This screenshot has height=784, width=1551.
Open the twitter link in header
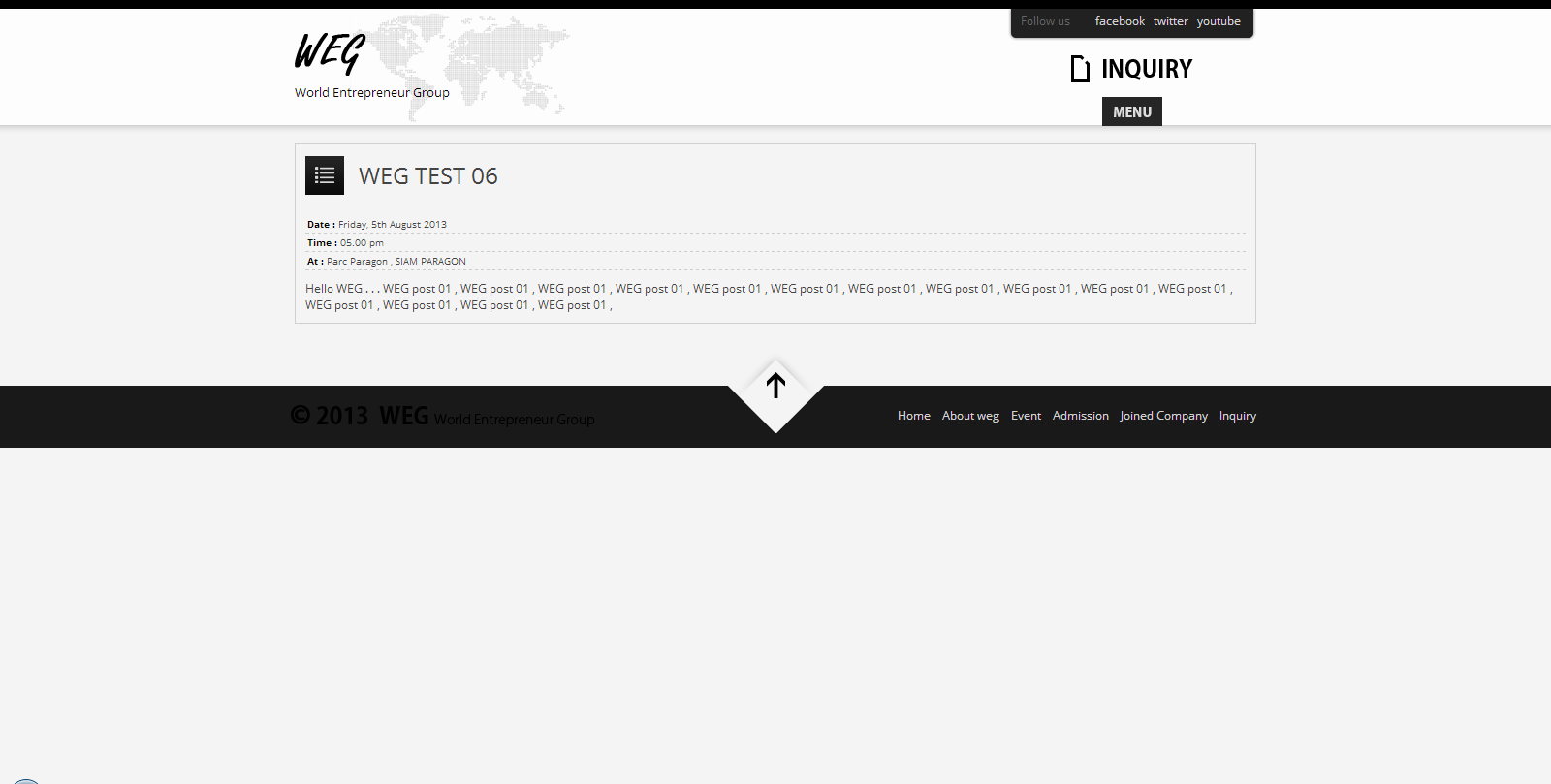(1170, 21)
